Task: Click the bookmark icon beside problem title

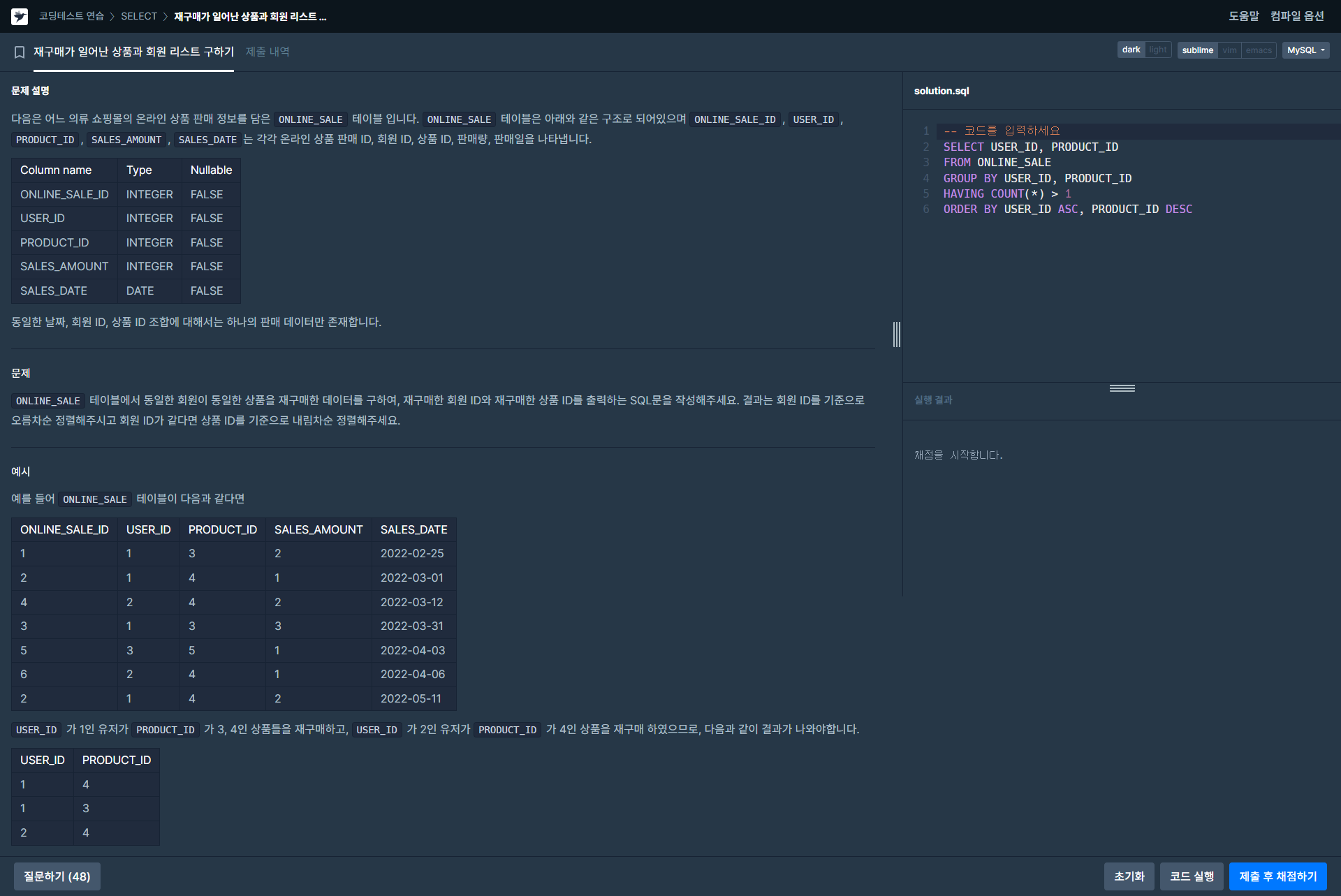Action: [x=20, y=52]
